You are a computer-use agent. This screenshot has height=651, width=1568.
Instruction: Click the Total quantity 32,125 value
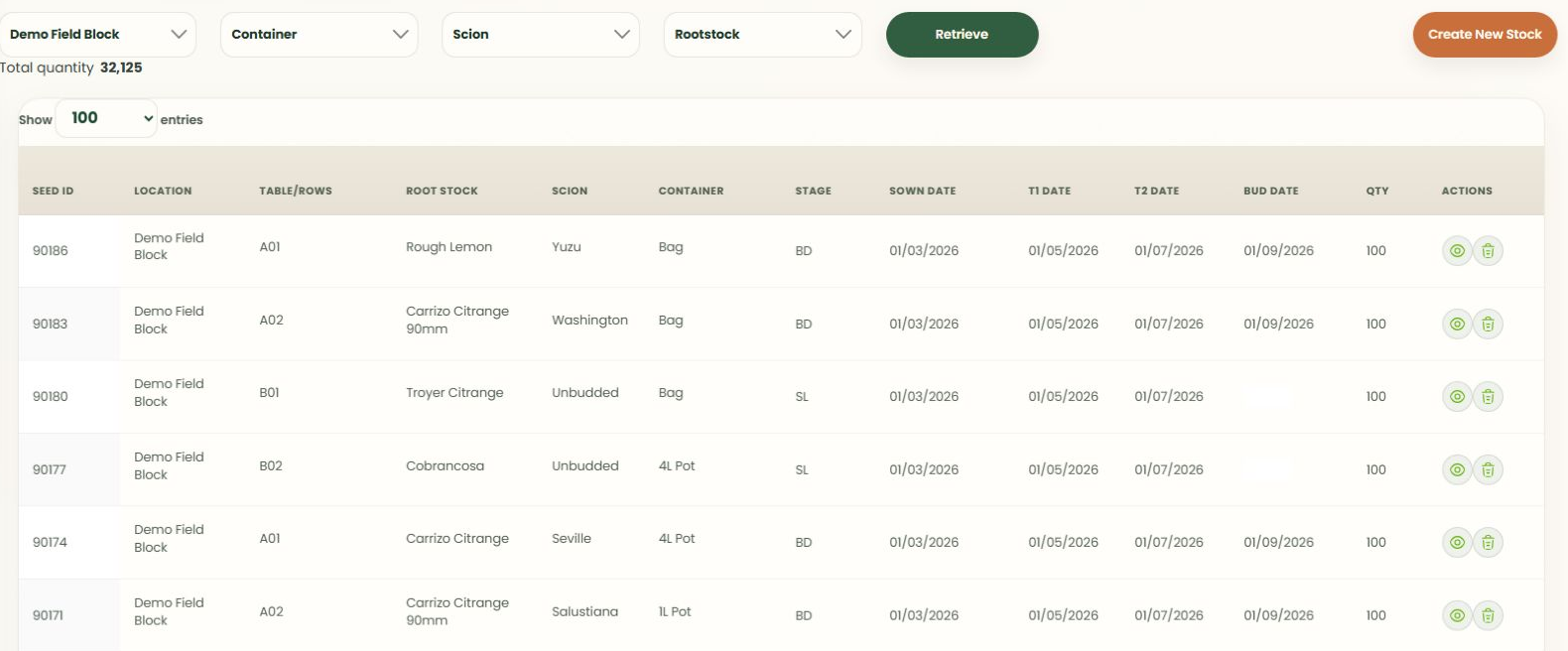pyautogui.click(x=121, y=67)
